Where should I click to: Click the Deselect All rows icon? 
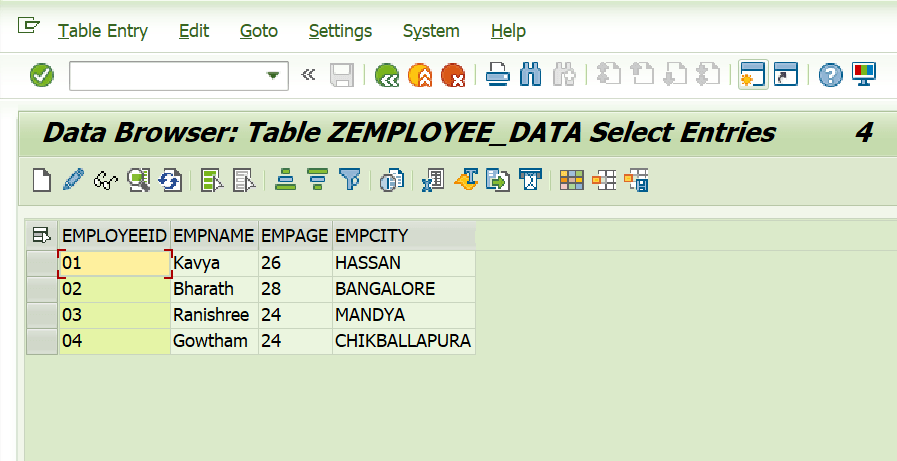click(x=244, y=181)
